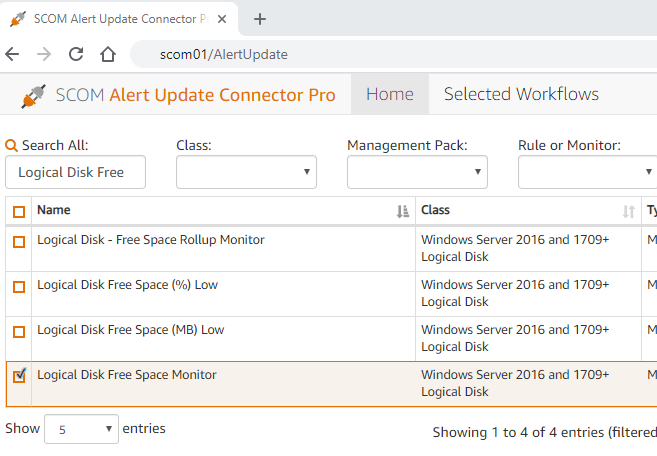The width and height of the screenshot is (657, 456).
Task: Select the SCOM Alert Update Connector browser tab
Action: pos(119,19)
